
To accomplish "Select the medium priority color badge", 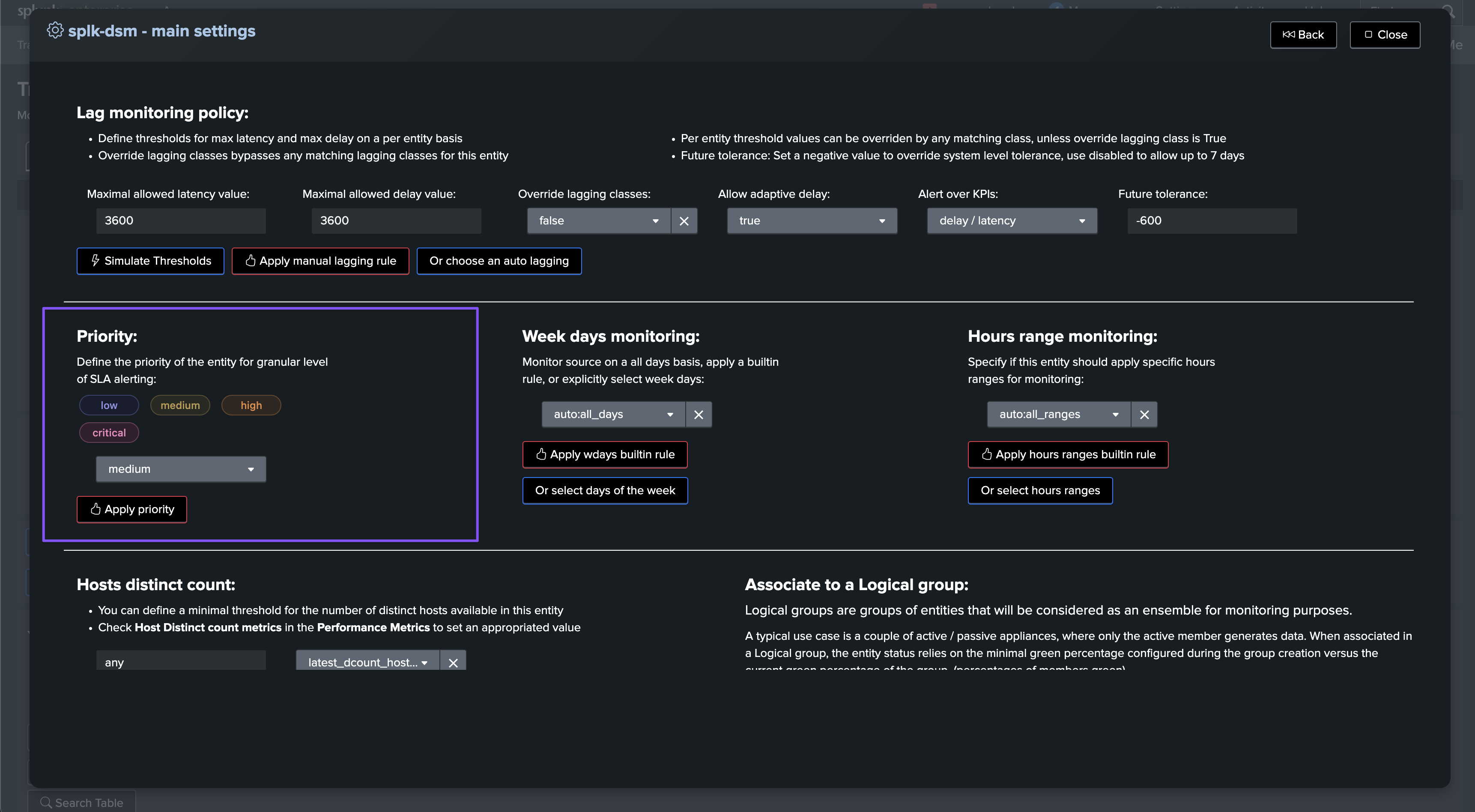I will click(180, 406).
